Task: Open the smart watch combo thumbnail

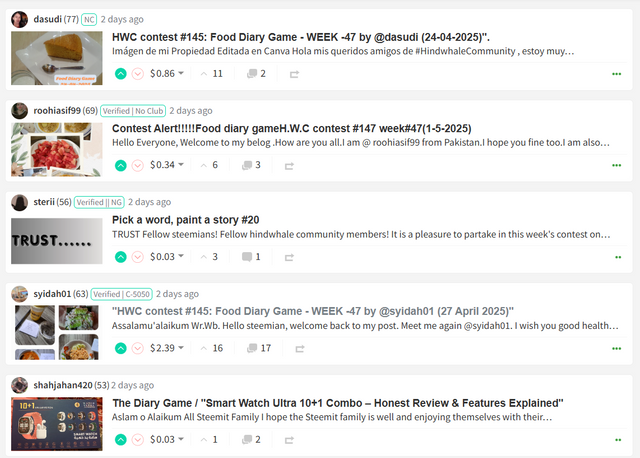Action: pyautogui.click(x=57, y=424)
